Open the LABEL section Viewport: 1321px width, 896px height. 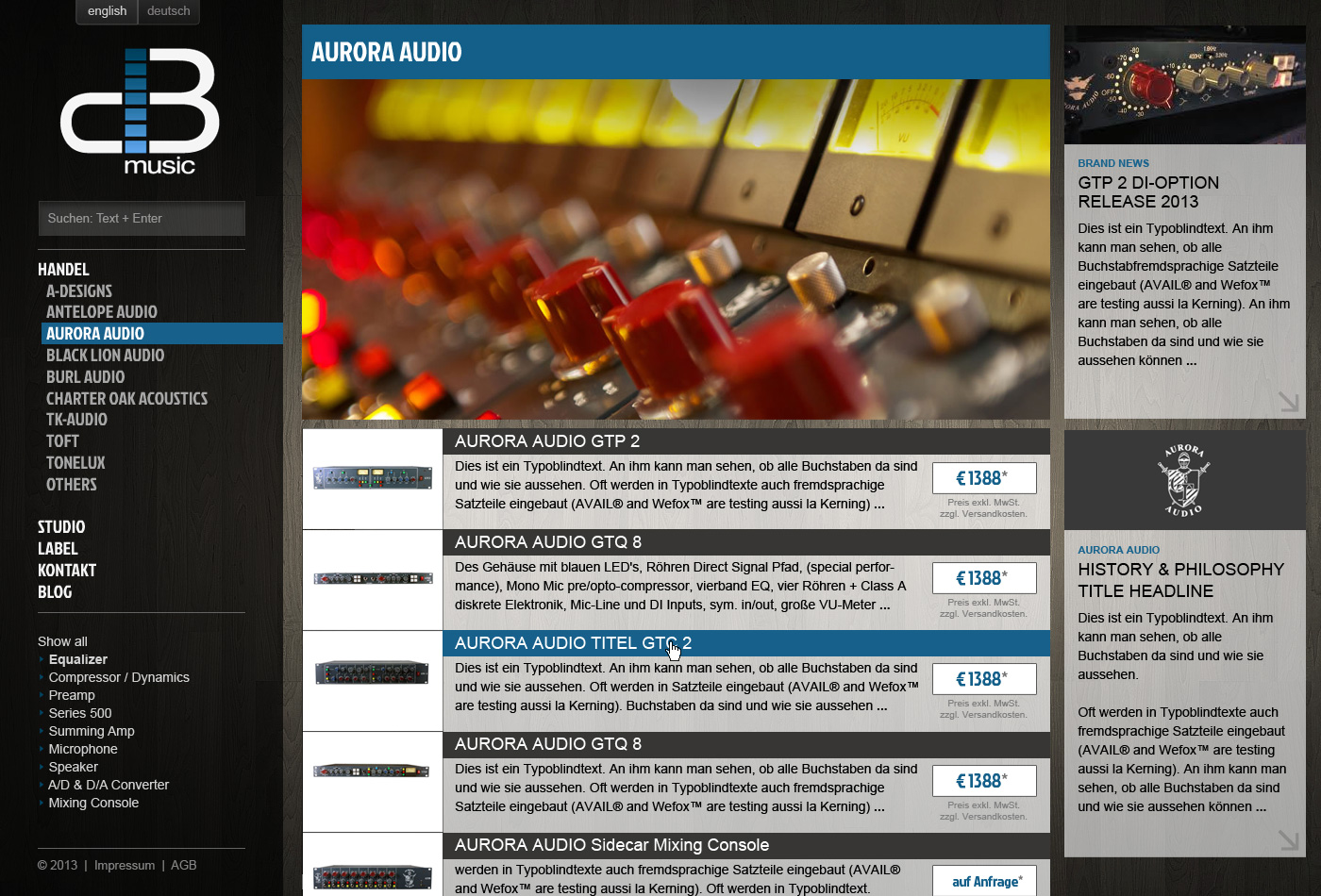click(x=58, y=549)
